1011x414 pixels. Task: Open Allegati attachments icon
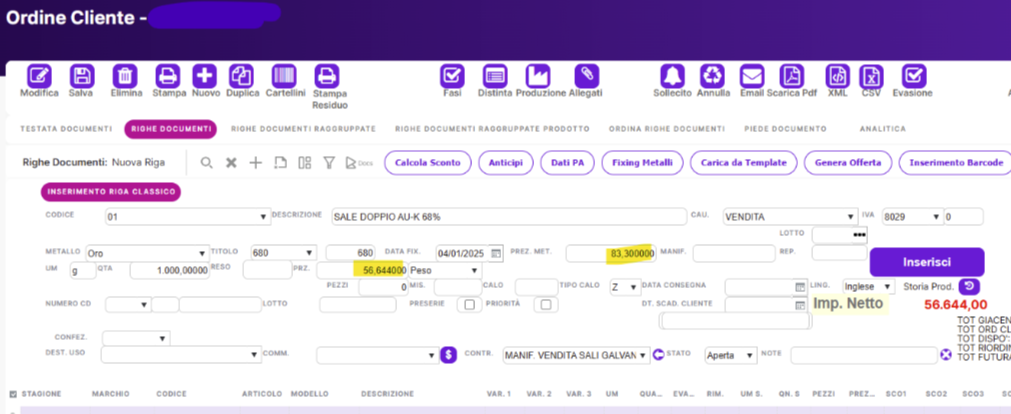coord(585,76)
